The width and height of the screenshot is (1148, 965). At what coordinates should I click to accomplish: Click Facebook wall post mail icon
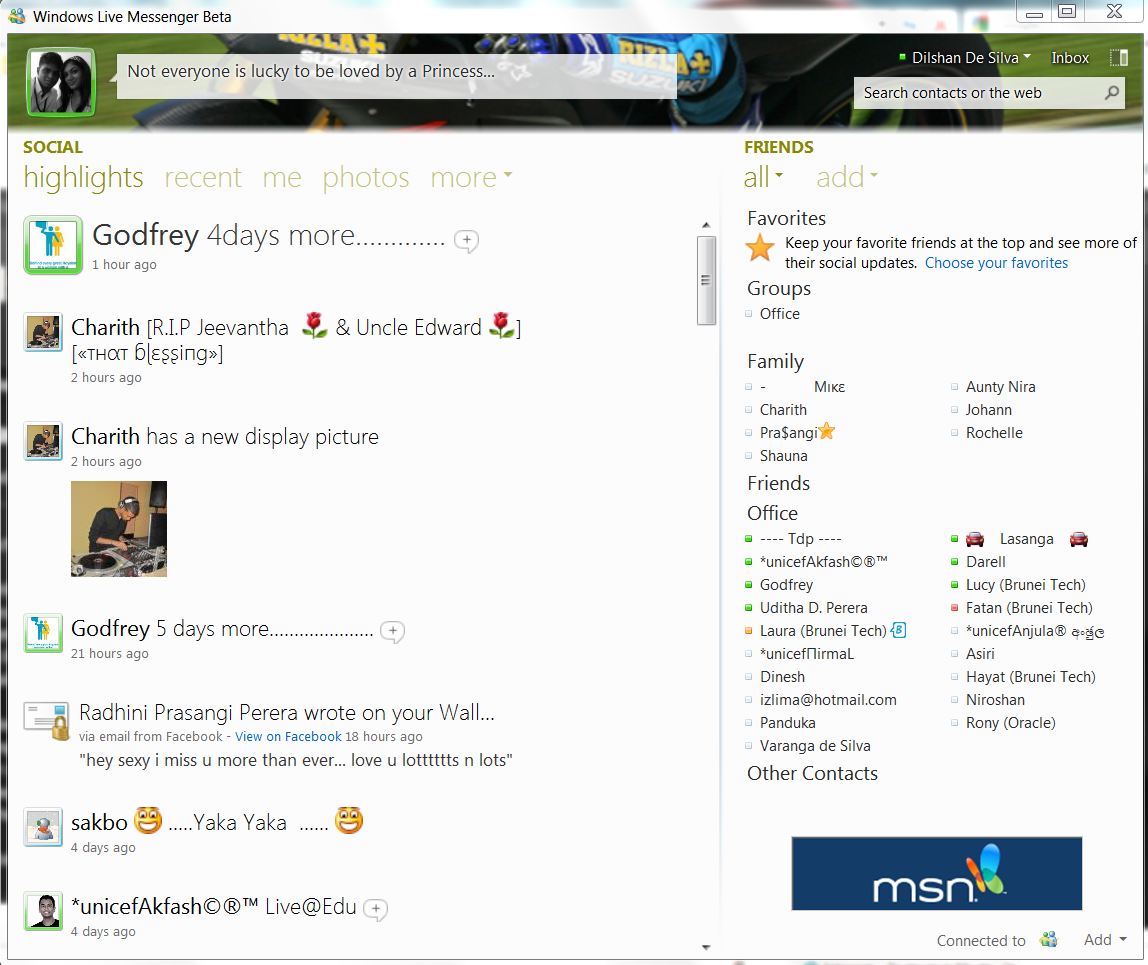click(x=46, y=720)
